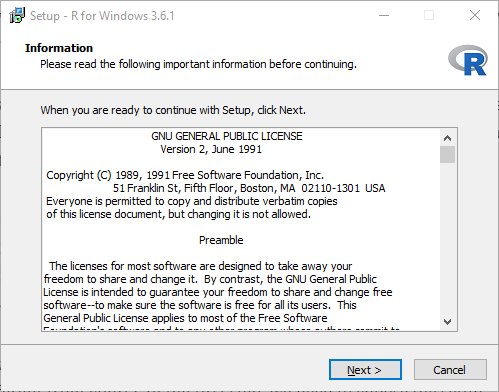Click the GNU GENERAL PUBLIC LICENSE heading
This screenshot has width=499, height=392.
pyautogui.click(x=227, y=136)
